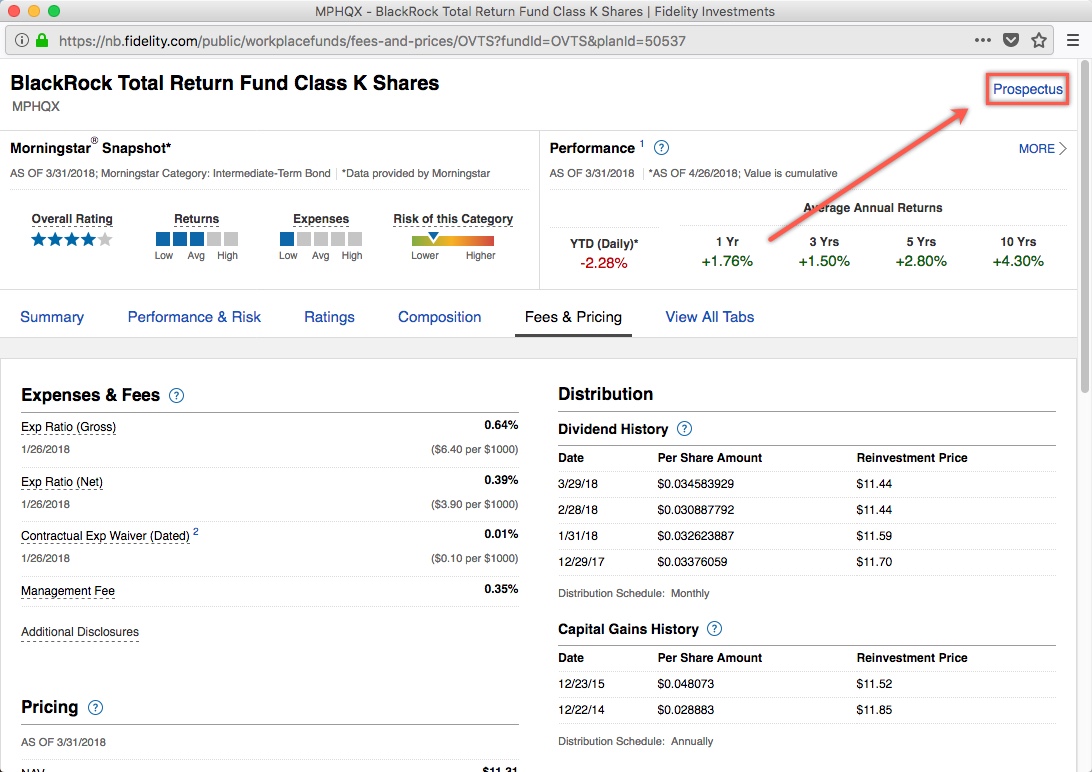This screenshot has height=772, width=1092.
Task: Switch to the Summary tab
Action: point(52,317)
